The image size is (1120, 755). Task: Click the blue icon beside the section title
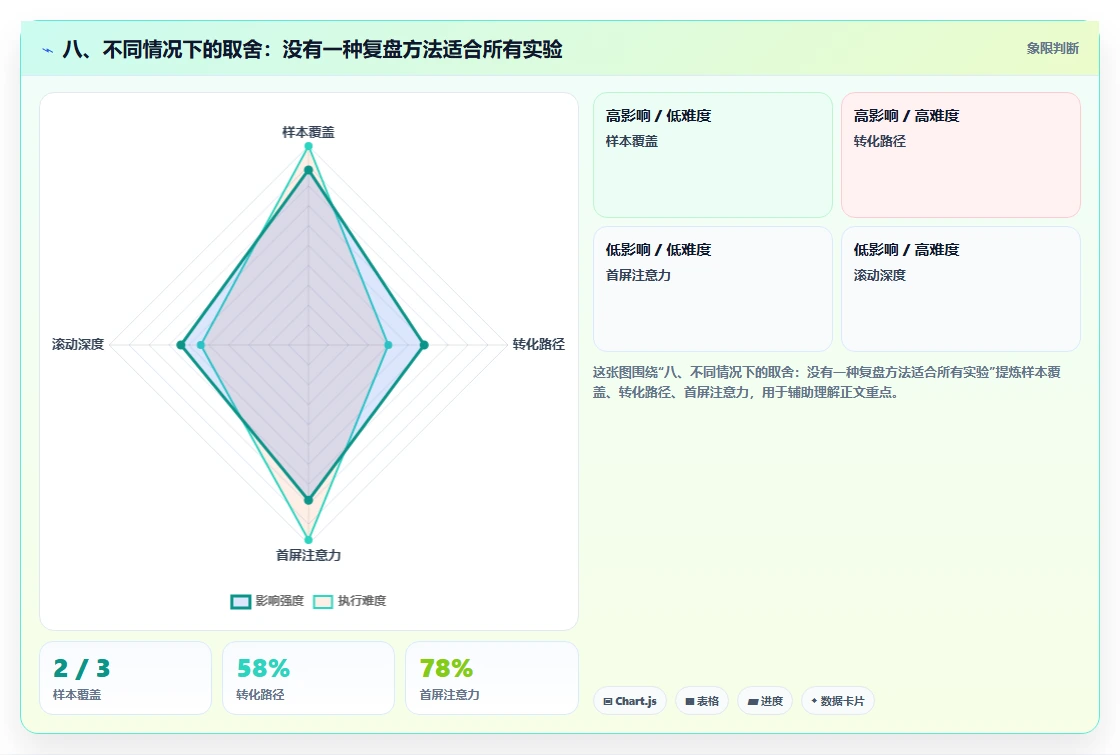pyautogui.click(x=48, y=50)
